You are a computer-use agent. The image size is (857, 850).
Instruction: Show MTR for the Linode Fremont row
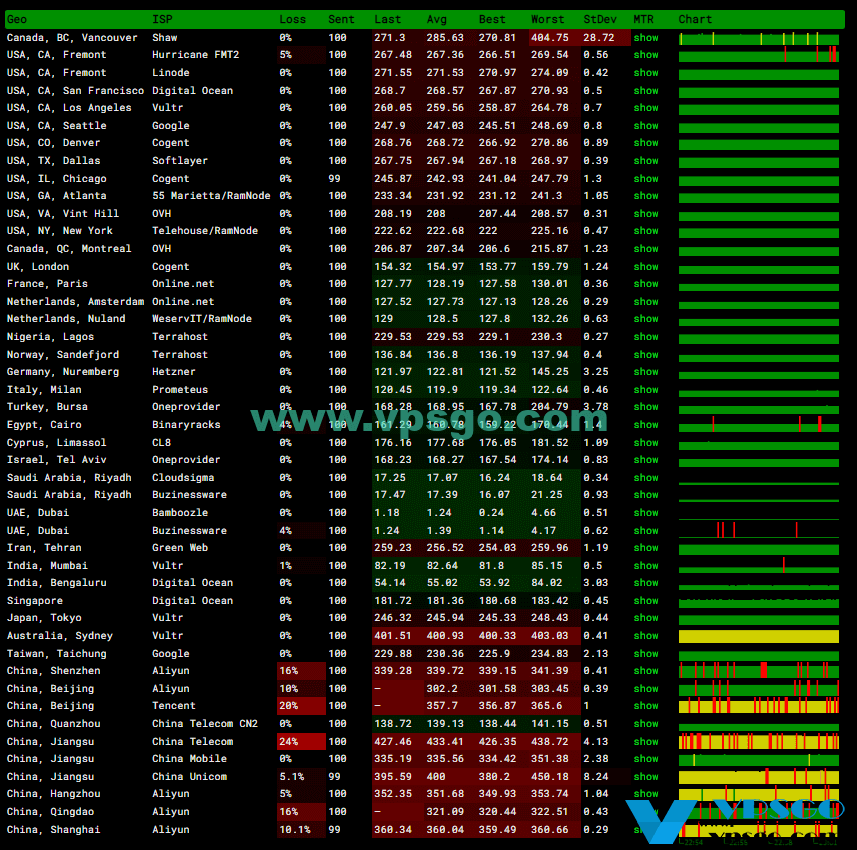(x=645, y=73)
